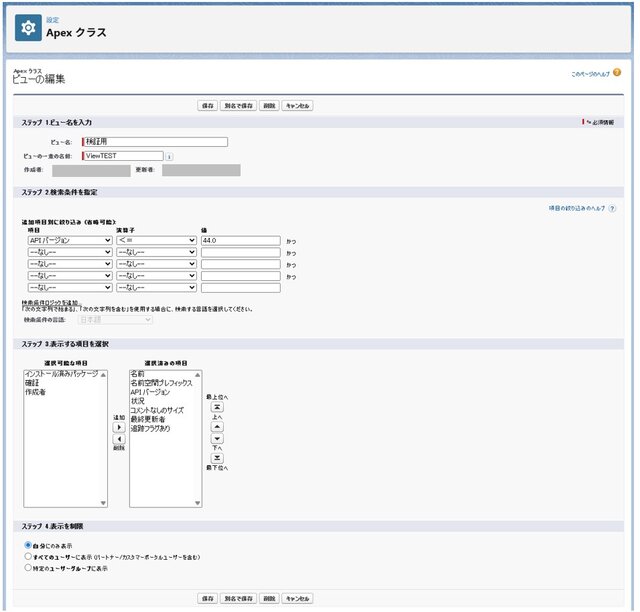This screenshot has height=612, width=640.
Task: Click the fifth row value field
Action: pos(241,288)
